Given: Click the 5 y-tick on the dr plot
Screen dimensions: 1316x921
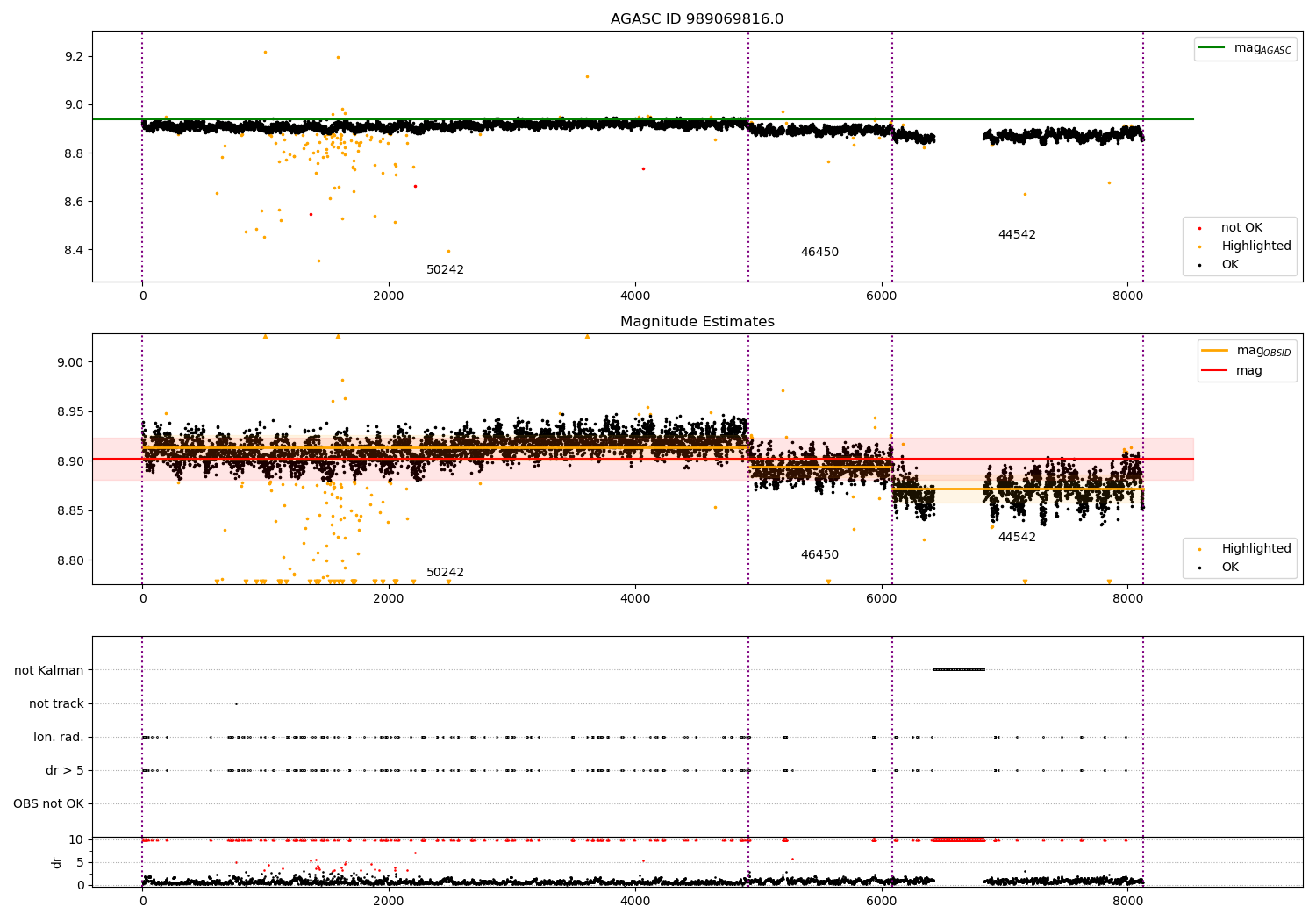Looking at the screenshot, I should (x=81, y=863).
